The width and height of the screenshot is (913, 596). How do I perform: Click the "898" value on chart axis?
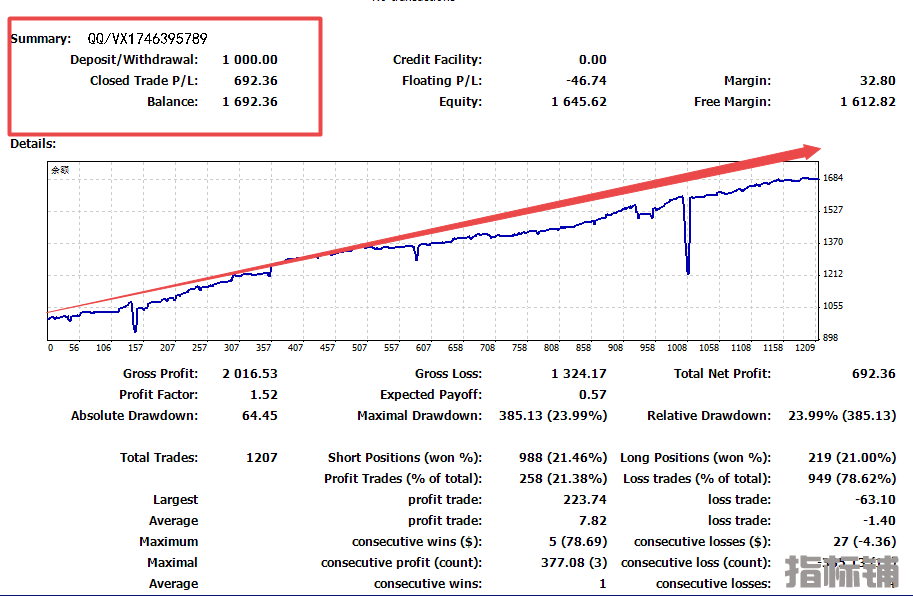coord(830,338)
